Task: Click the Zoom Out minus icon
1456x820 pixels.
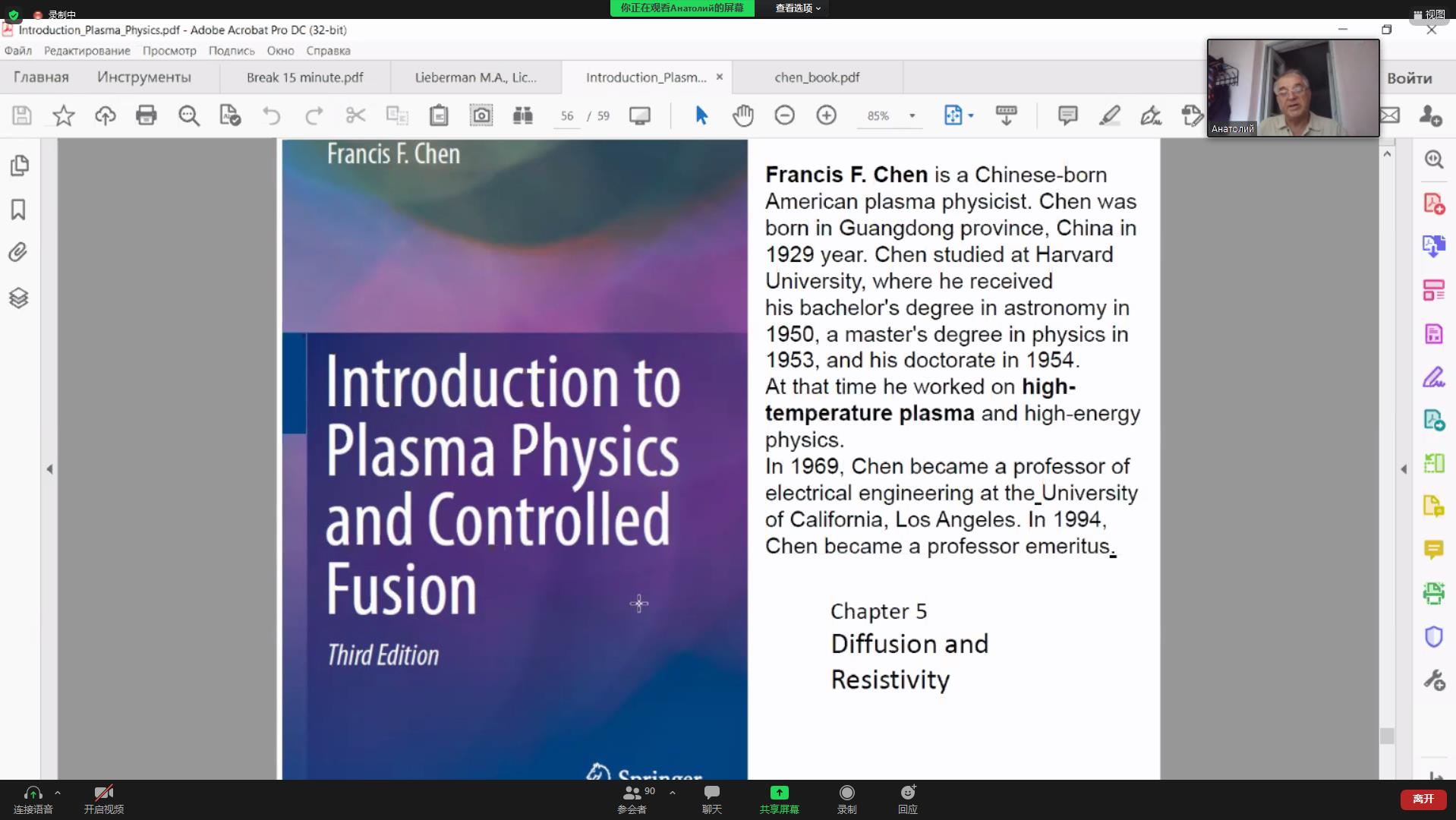Action: [784, 115]
